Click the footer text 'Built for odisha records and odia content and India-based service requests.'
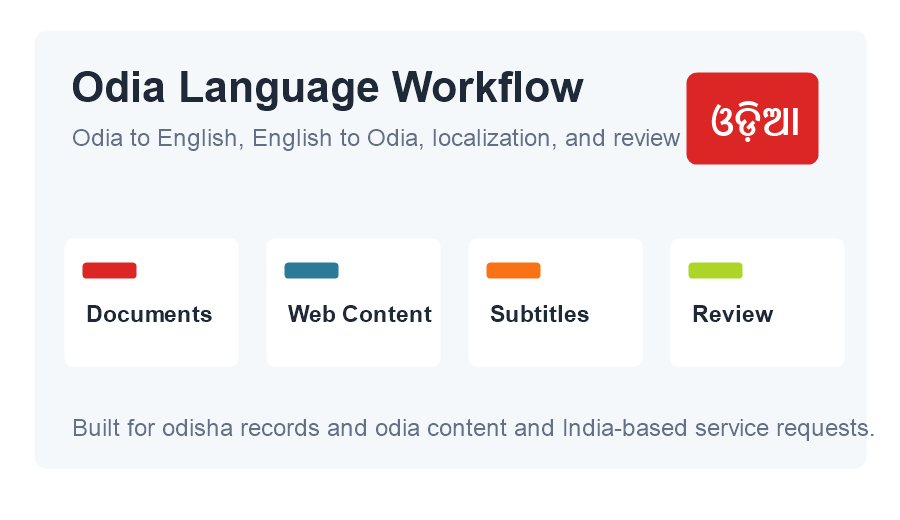The width and height of the screenshot is (900, 520). click(474, 428)
